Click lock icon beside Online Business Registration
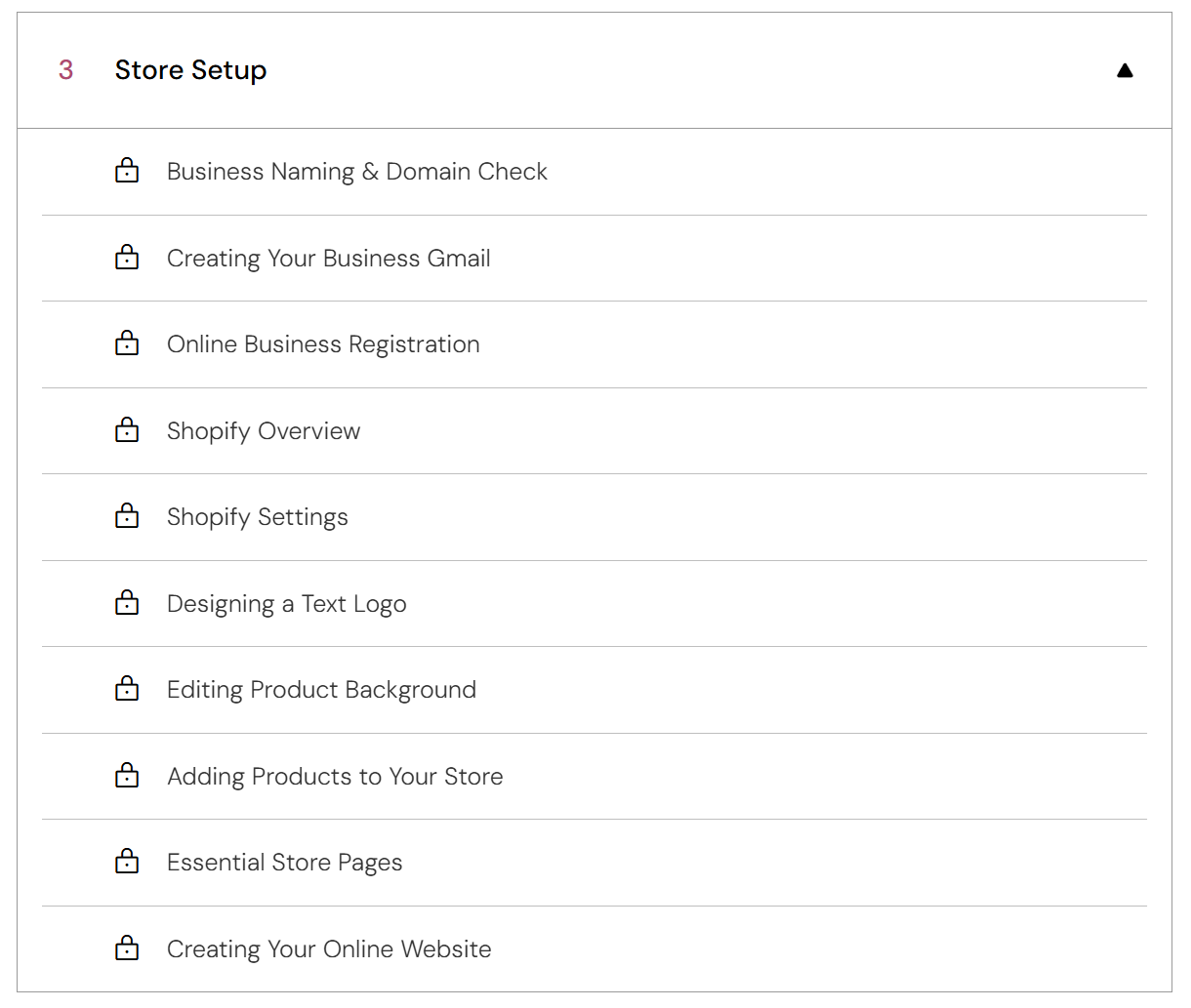 point(127,343)
